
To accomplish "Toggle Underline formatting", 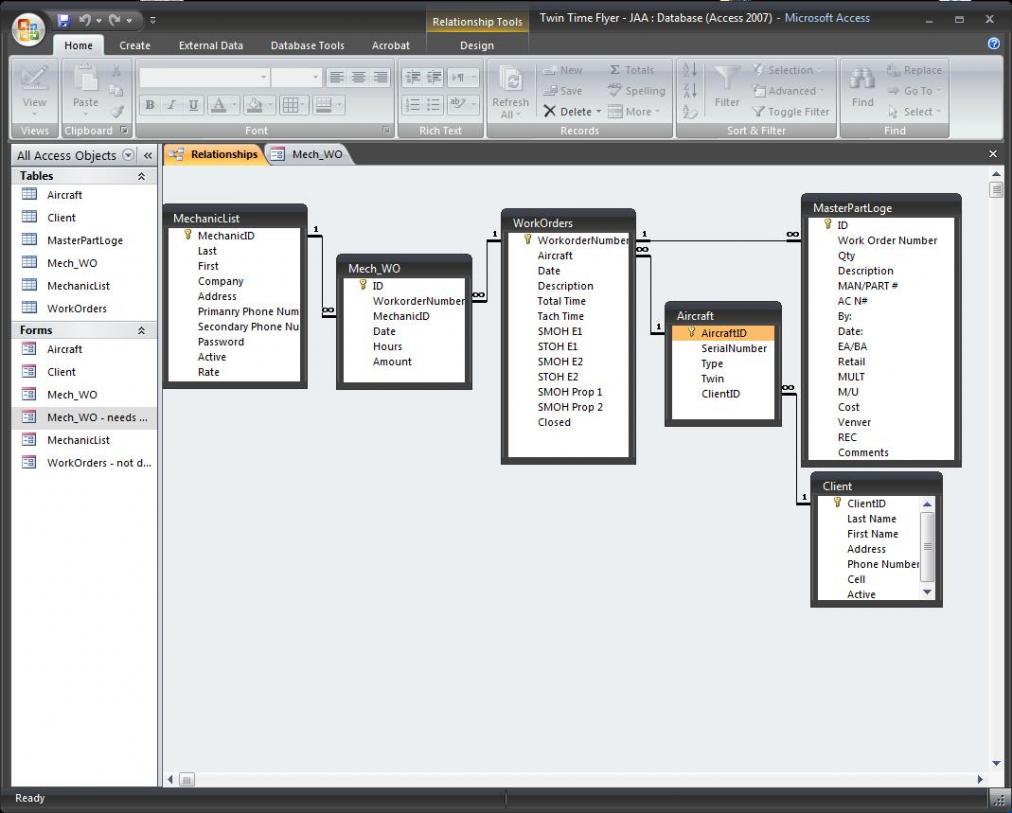I will 193,105.
